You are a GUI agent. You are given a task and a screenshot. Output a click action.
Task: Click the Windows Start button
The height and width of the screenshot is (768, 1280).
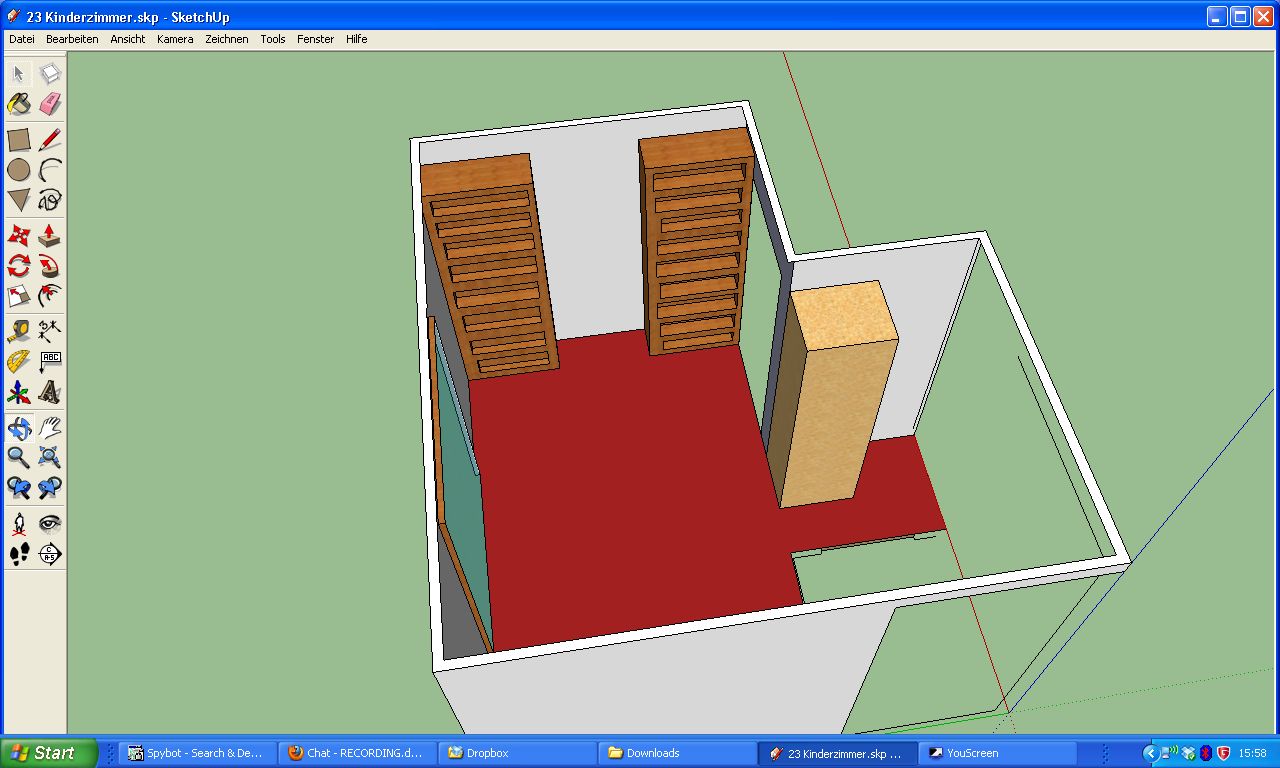tap(48, 753)
